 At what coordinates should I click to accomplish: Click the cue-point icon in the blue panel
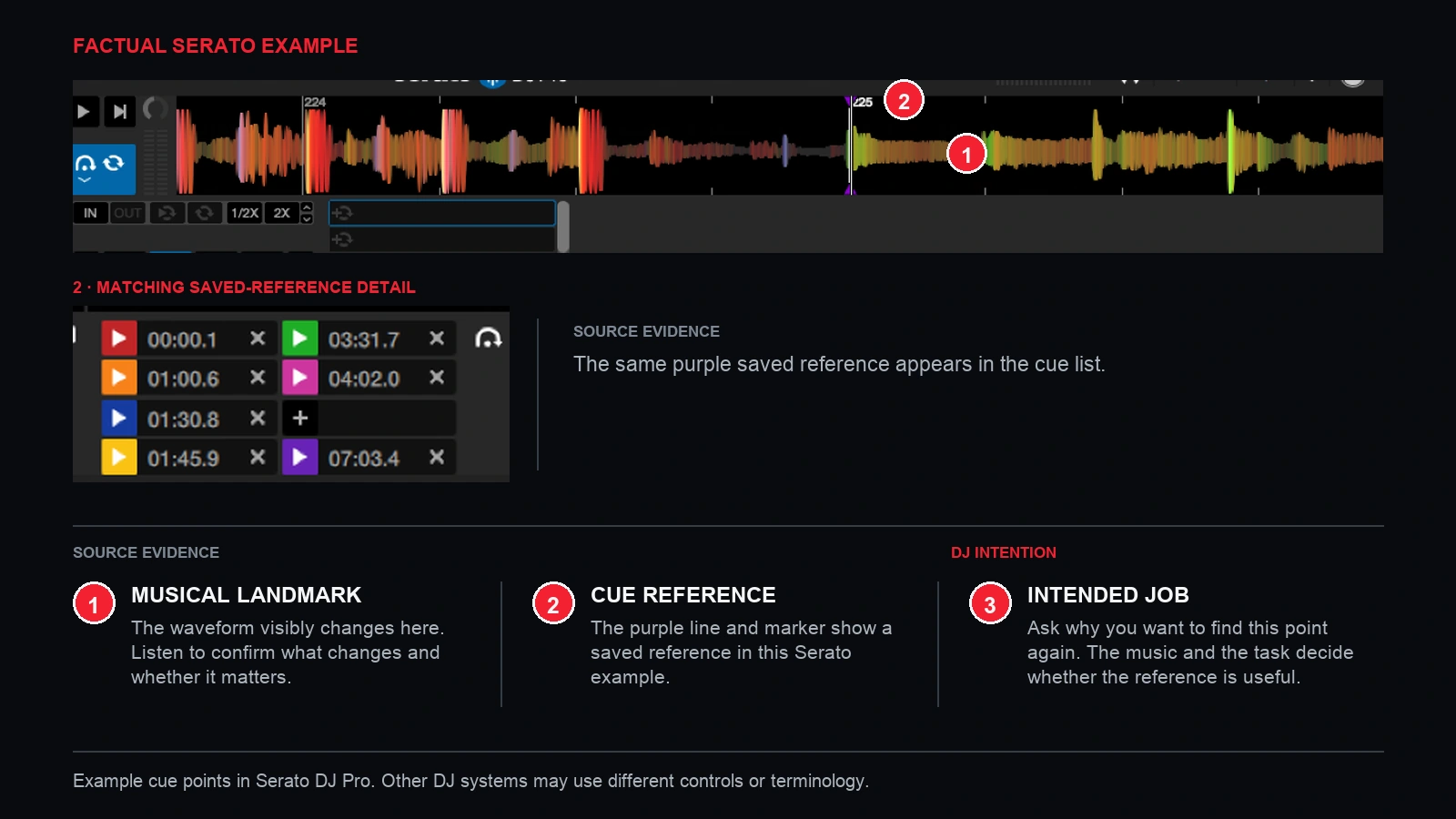coord(86,164)
